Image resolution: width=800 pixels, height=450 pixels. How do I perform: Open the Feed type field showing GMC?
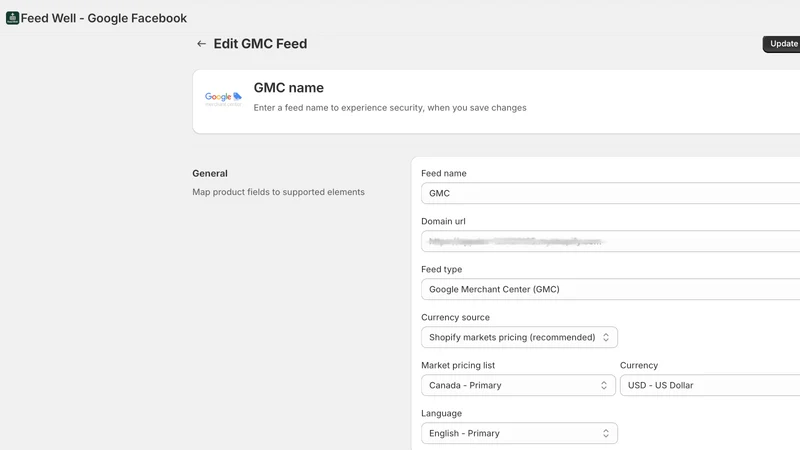[x=610, y=289]
